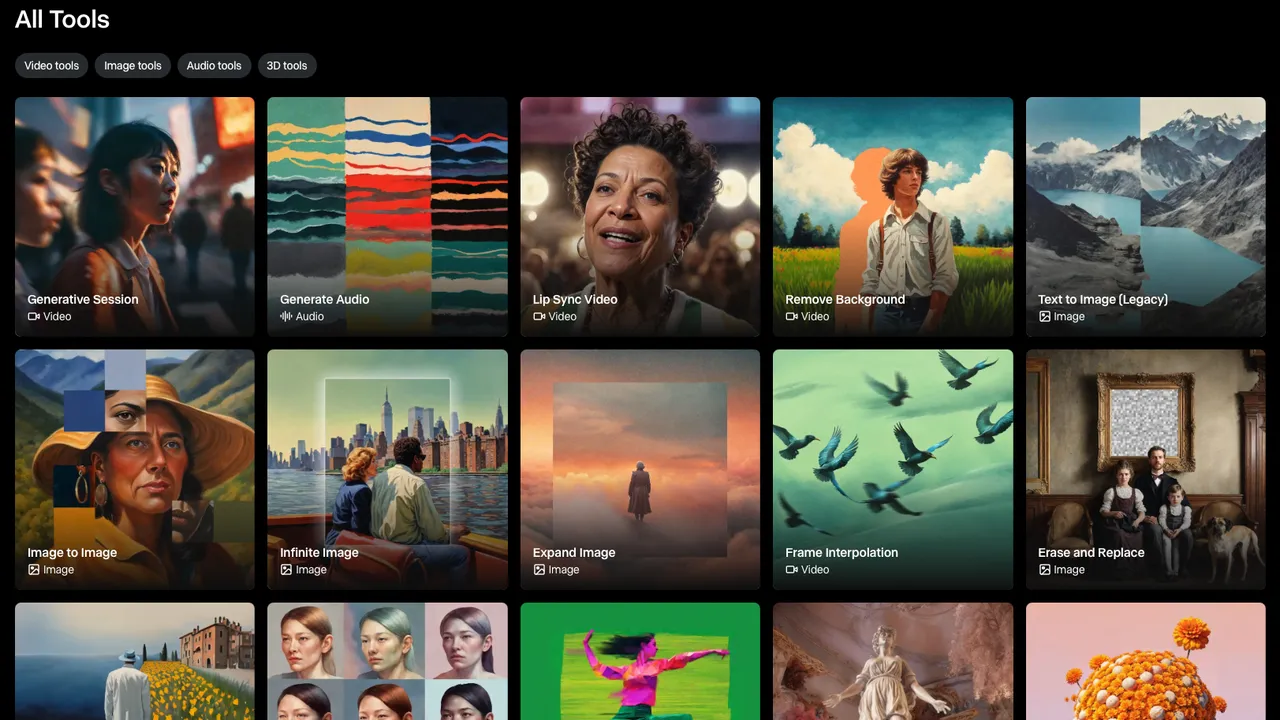Click the video camera icon under Remove Background
Viewport: 1280px width, 720px height.
click(x=792, y=316)
